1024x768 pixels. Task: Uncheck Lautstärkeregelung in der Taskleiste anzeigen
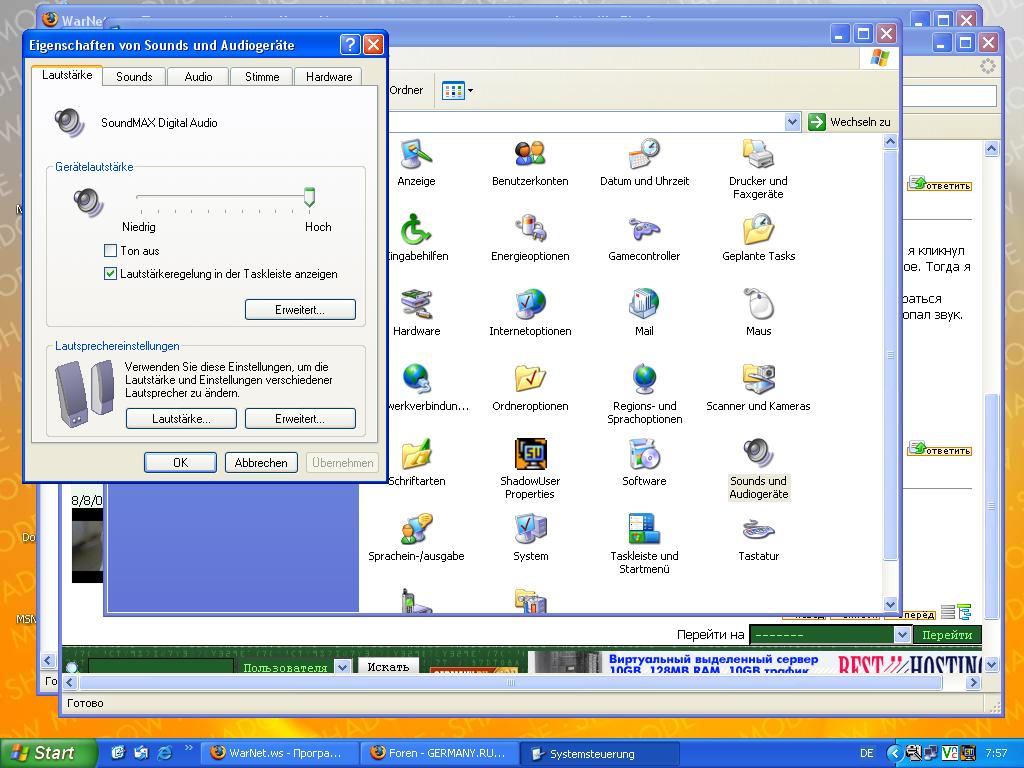point(111,274)
